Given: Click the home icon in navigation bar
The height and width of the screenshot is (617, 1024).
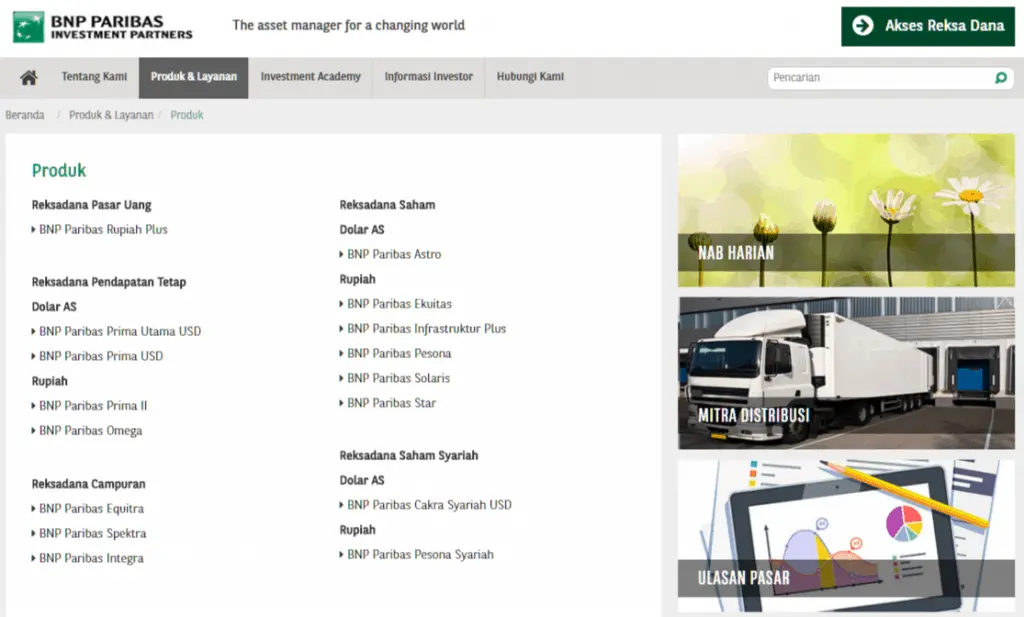Looking at the screenshot, I should [28, 78].
